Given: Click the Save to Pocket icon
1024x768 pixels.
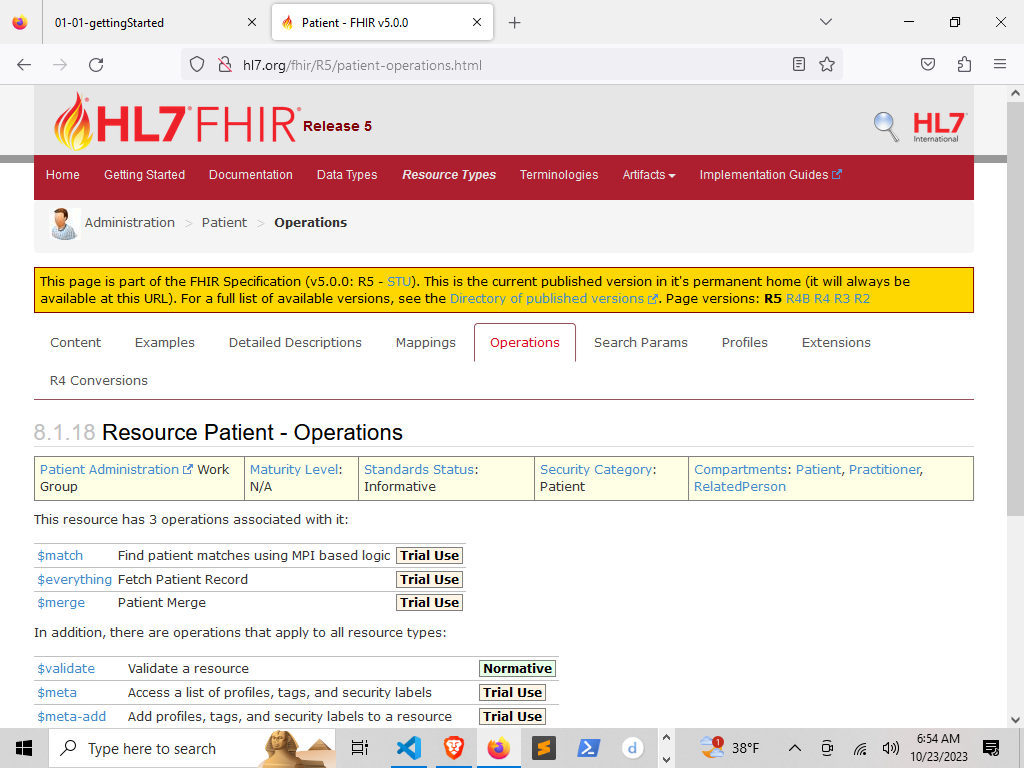Looking at the screenshot, I should (927, 65).
